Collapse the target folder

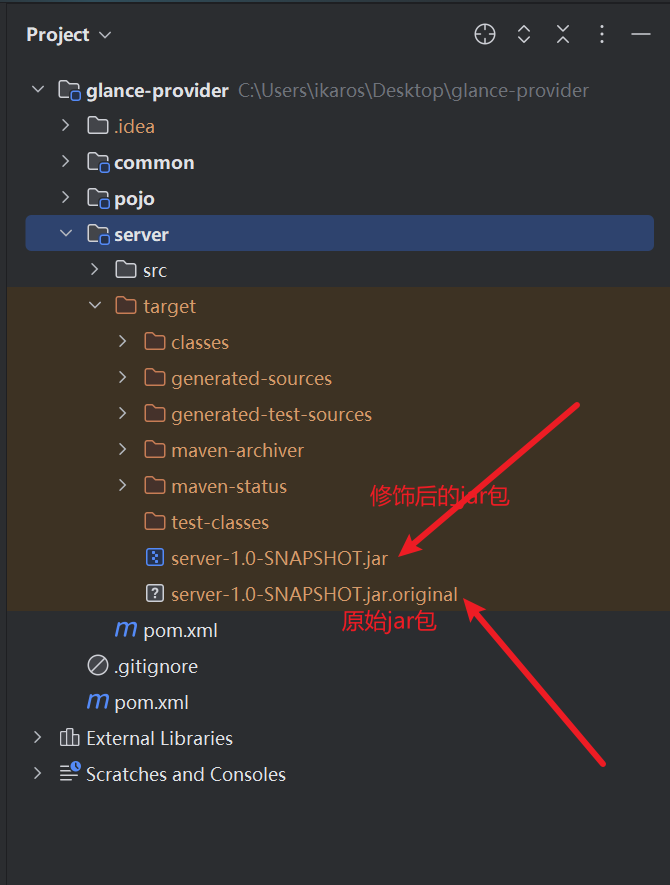point(95,305)
